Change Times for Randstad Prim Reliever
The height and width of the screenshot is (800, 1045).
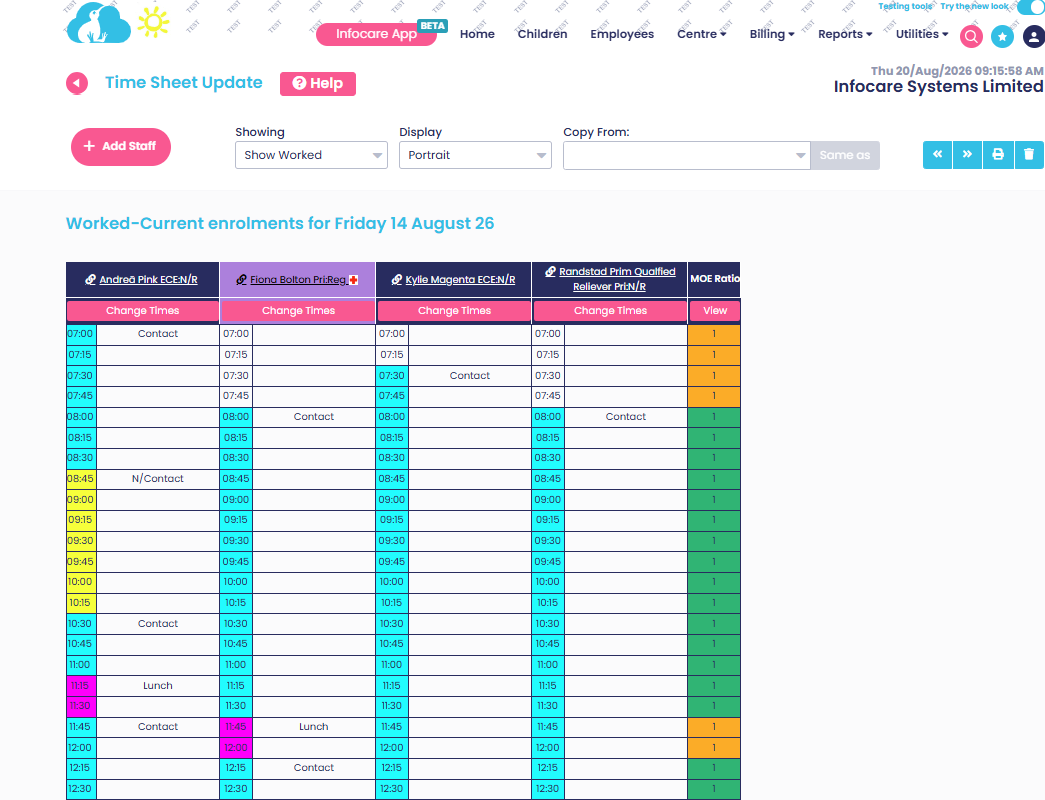point(610,311)
